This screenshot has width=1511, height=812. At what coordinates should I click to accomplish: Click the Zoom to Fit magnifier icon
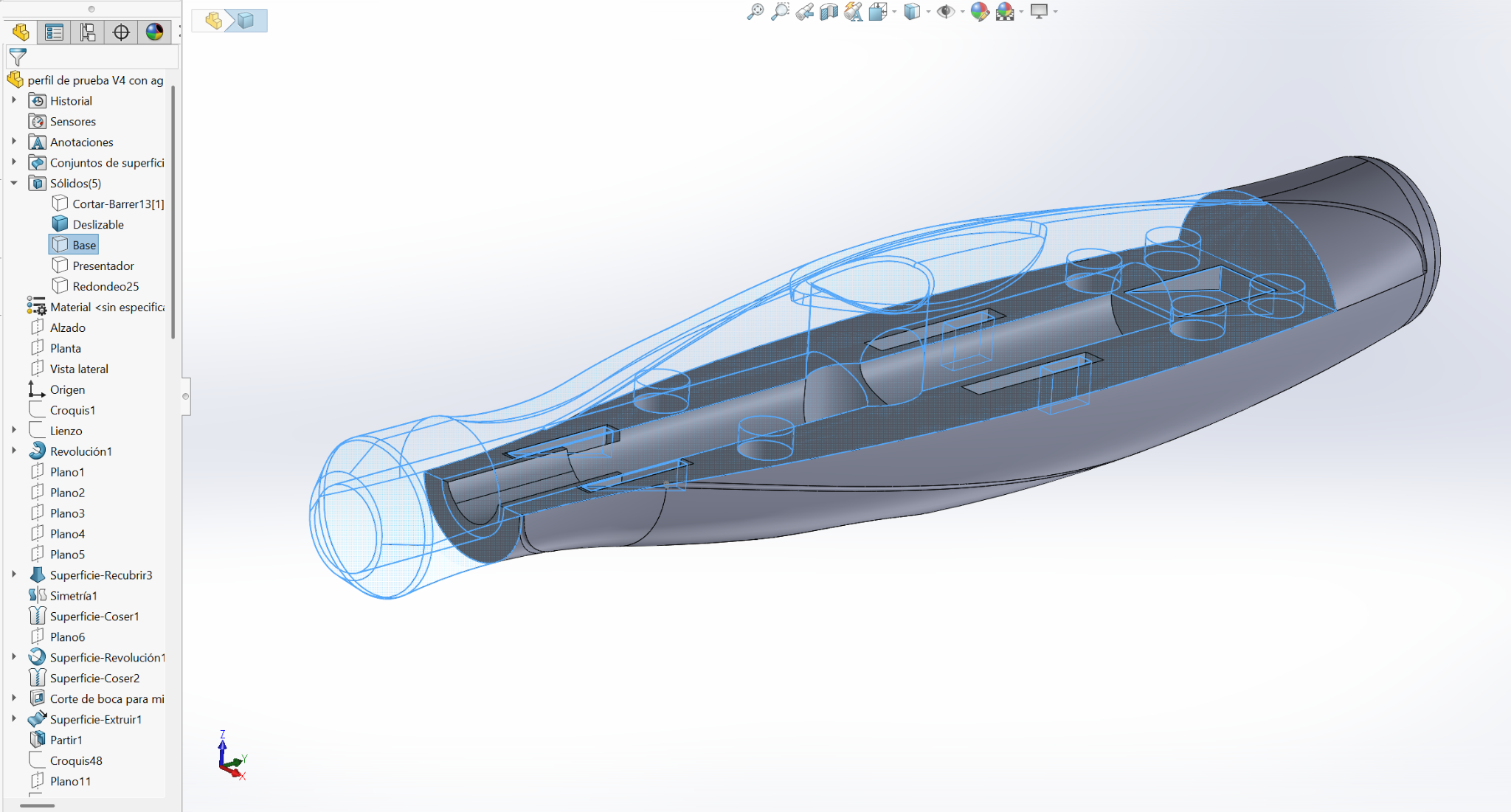pos(755,12)
